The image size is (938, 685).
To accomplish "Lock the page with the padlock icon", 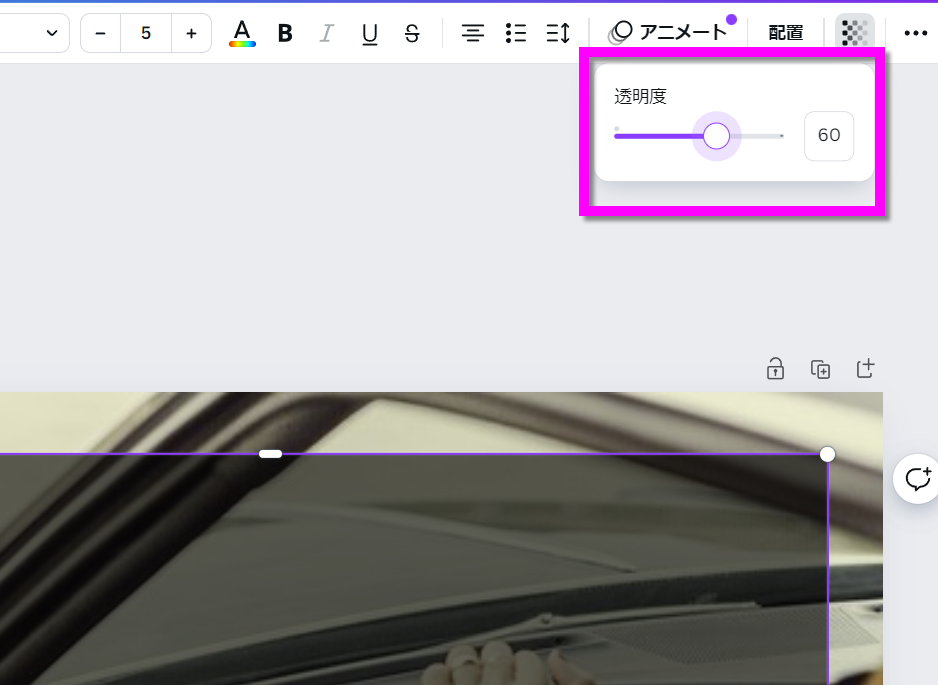I will coord(775,369).
